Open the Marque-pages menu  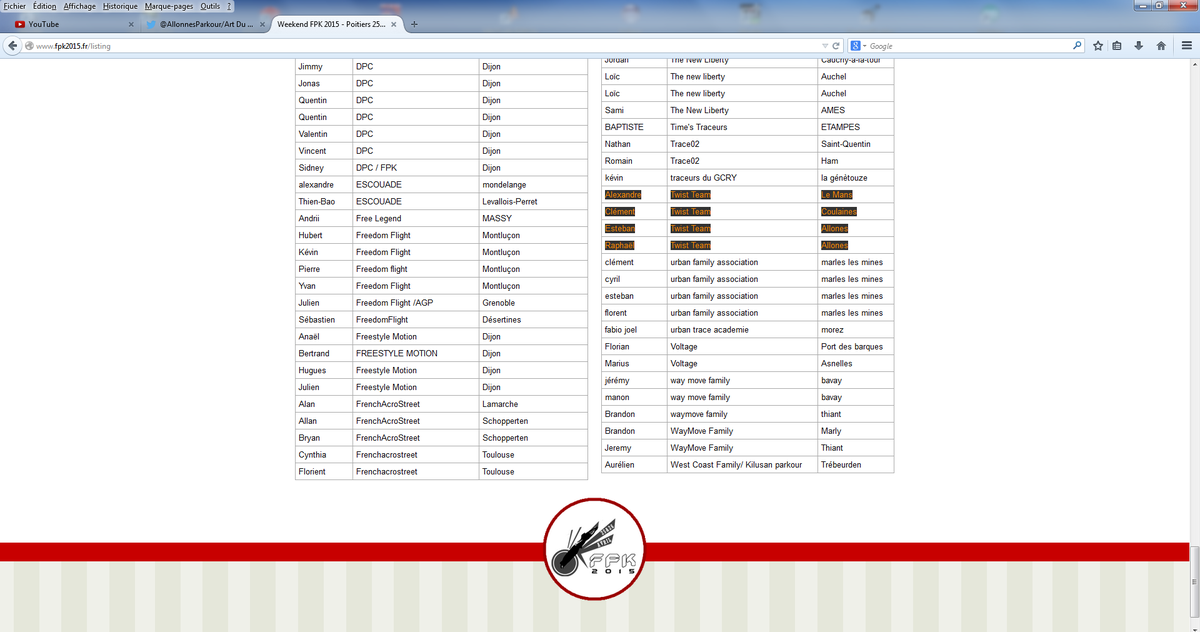(168, 6)
